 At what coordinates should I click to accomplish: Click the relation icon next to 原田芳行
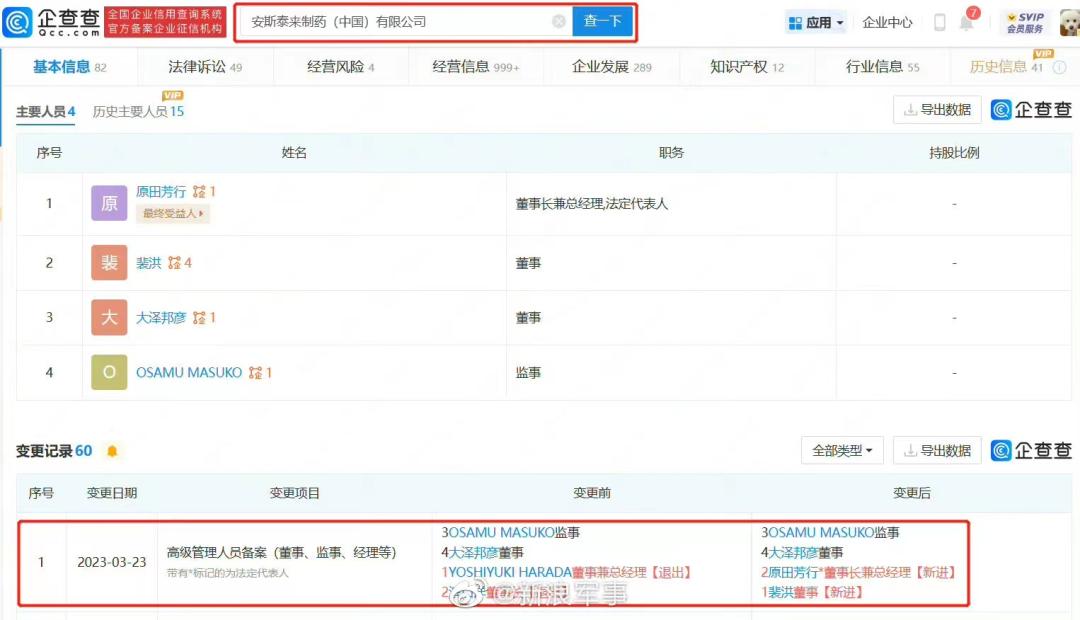pos(199,191)
